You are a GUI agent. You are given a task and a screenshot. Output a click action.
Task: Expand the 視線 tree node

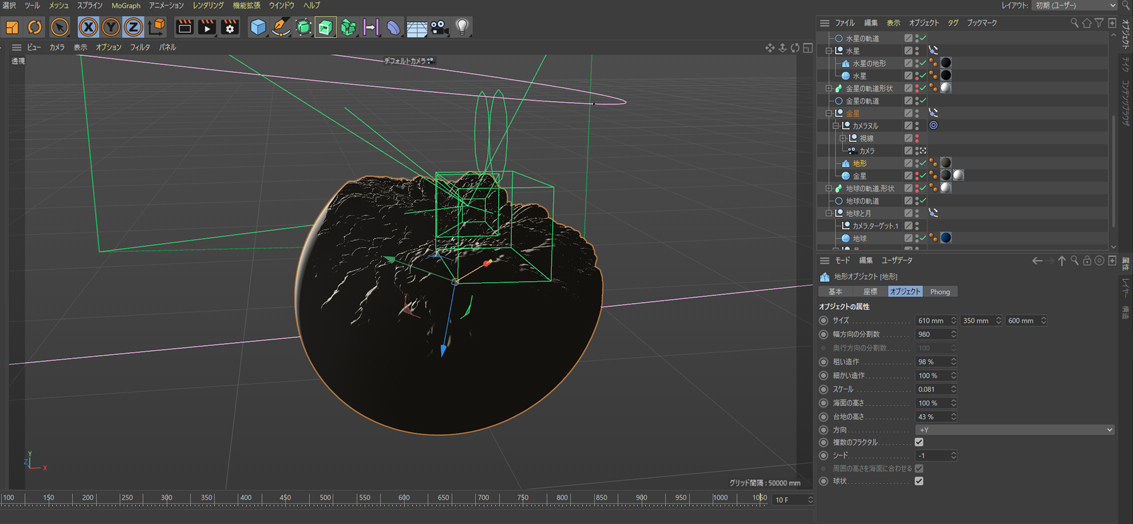pos(843,138)
